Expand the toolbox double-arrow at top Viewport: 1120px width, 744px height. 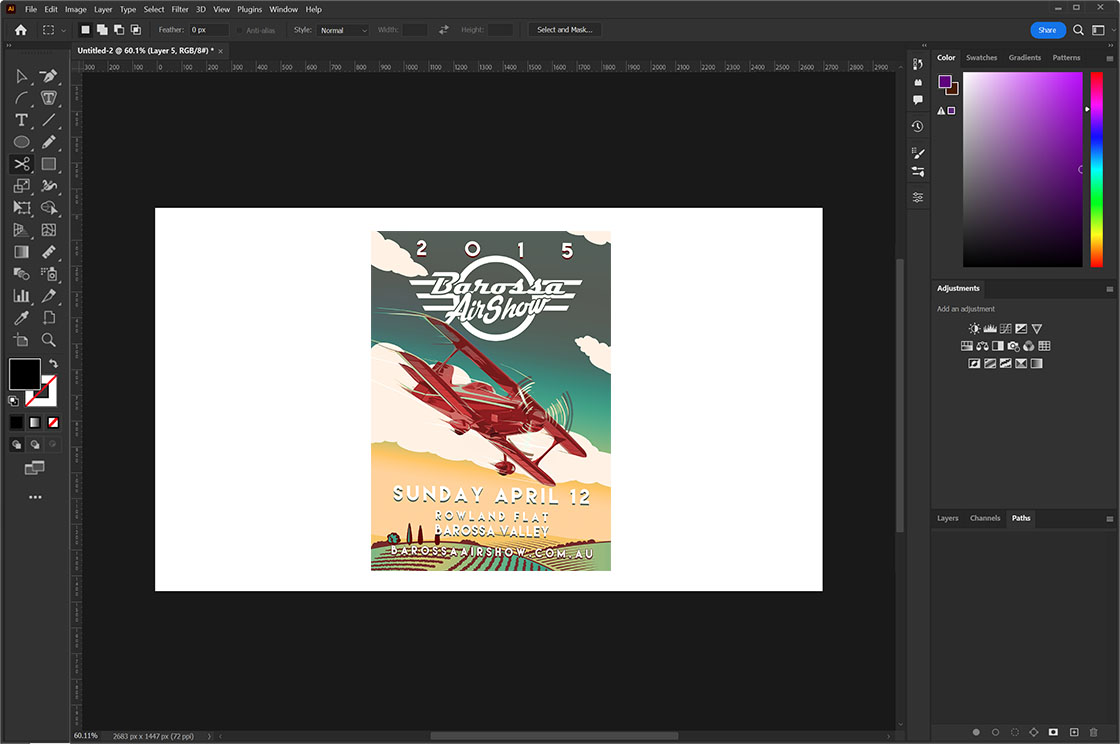tap(9, 45)
